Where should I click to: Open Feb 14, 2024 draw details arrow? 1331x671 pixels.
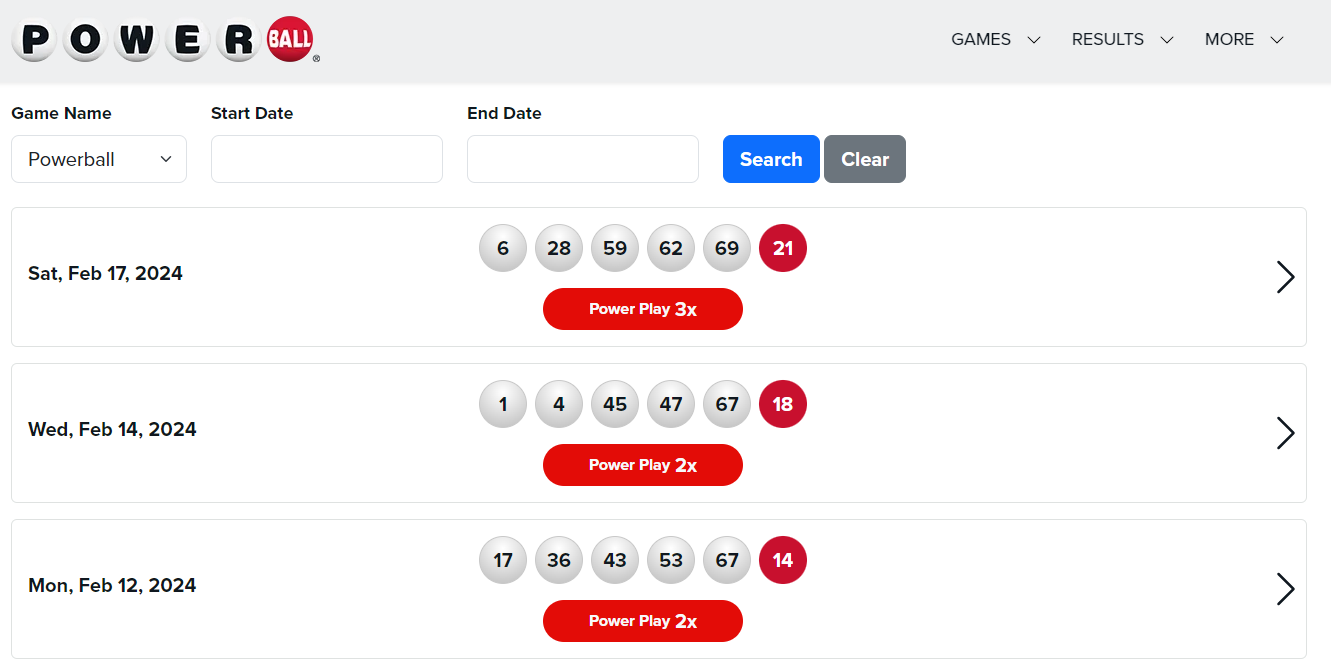coord(1286,433)
